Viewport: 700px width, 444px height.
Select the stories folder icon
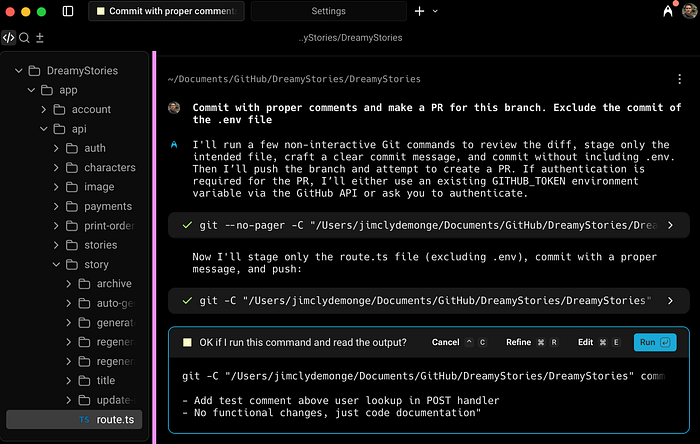click(72, 245)
